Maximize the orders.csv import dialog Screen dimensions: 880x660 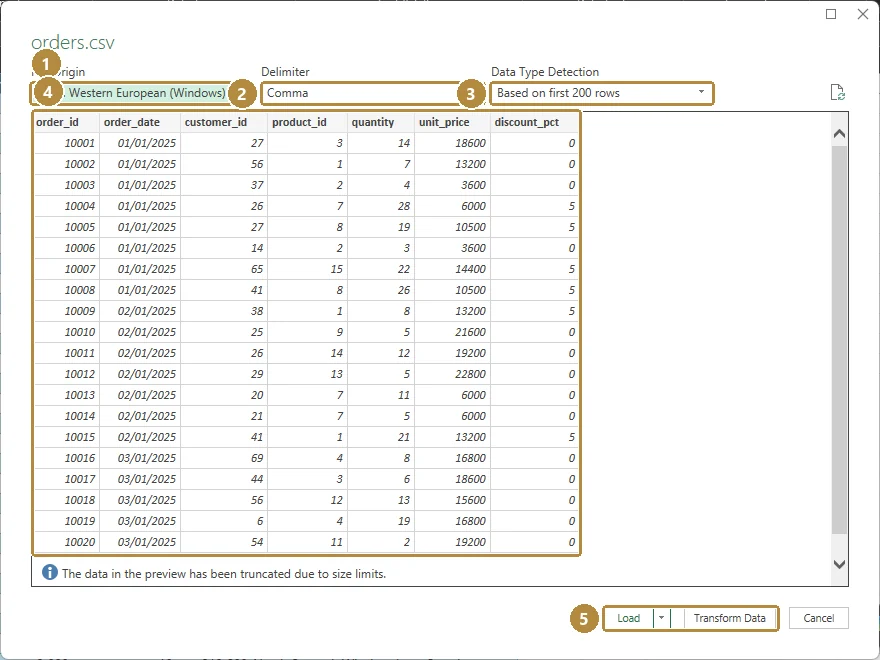point(831,14)
